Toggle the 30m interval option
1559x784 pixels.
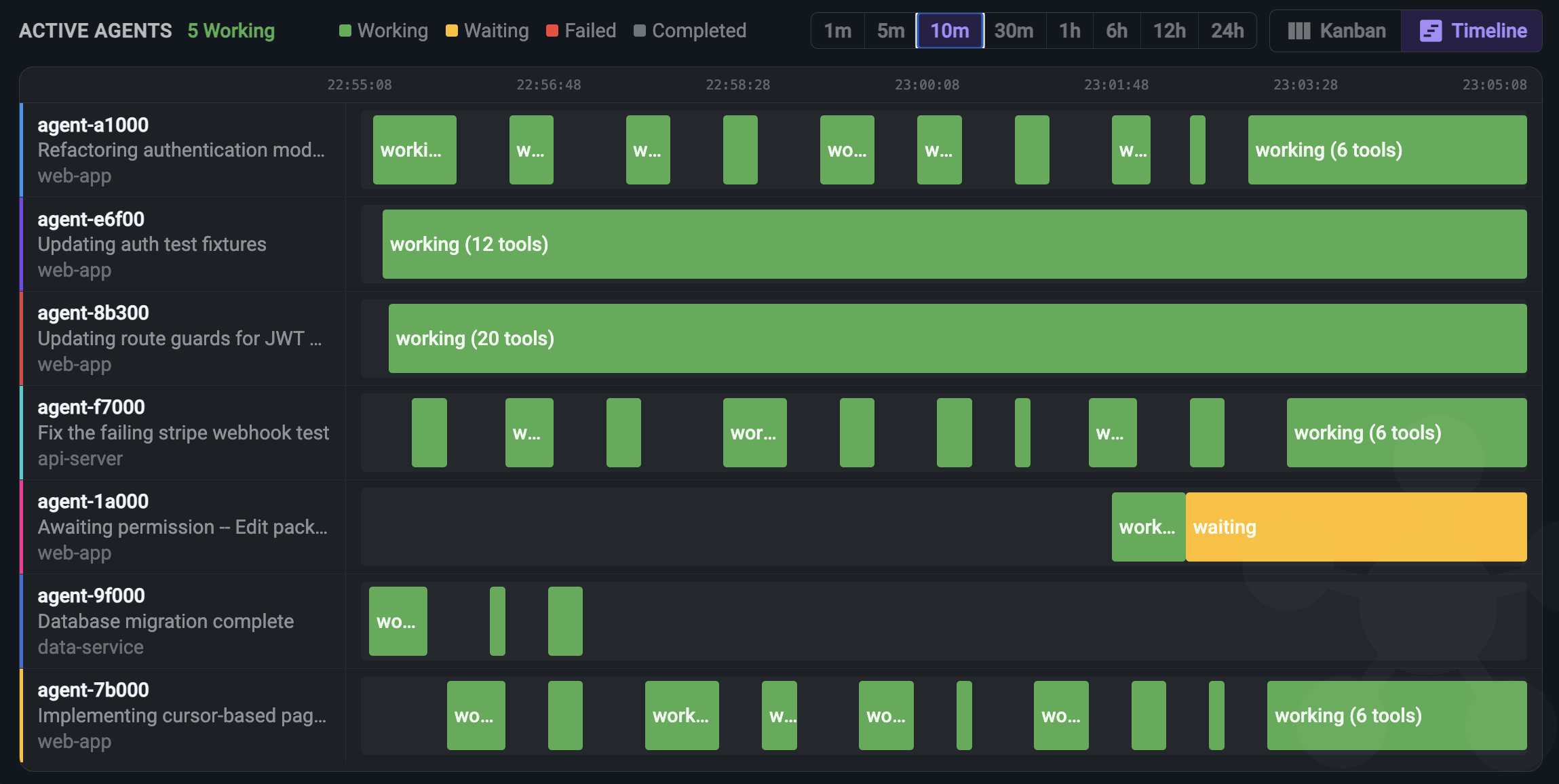click(x=1014, y=31)
